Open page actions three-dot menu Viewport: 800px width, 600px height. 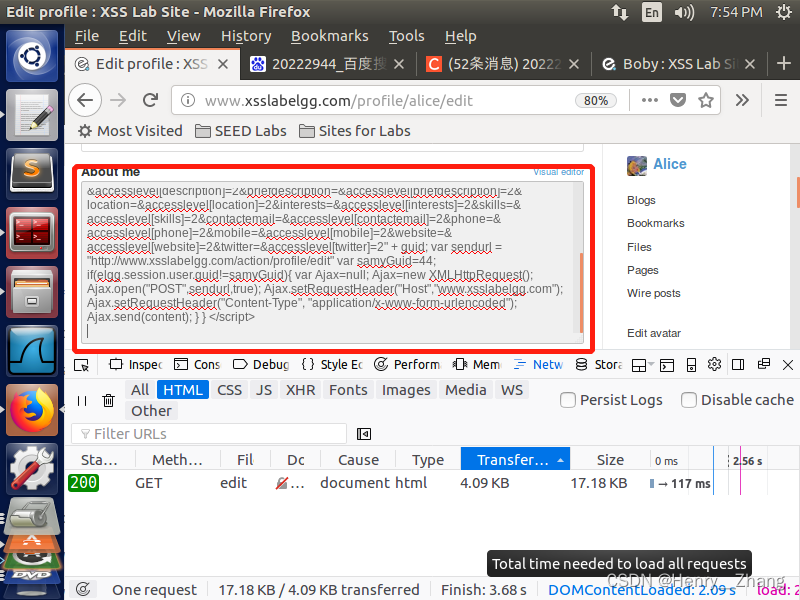click(x=649, y=100)
